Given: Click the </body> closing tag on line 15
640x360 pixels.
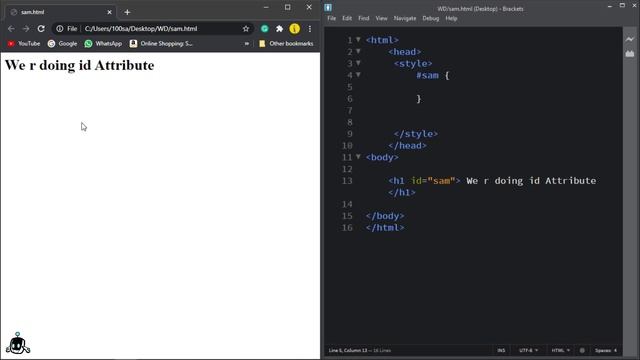Looking at the screenshot, I should [x=385, y=216].
